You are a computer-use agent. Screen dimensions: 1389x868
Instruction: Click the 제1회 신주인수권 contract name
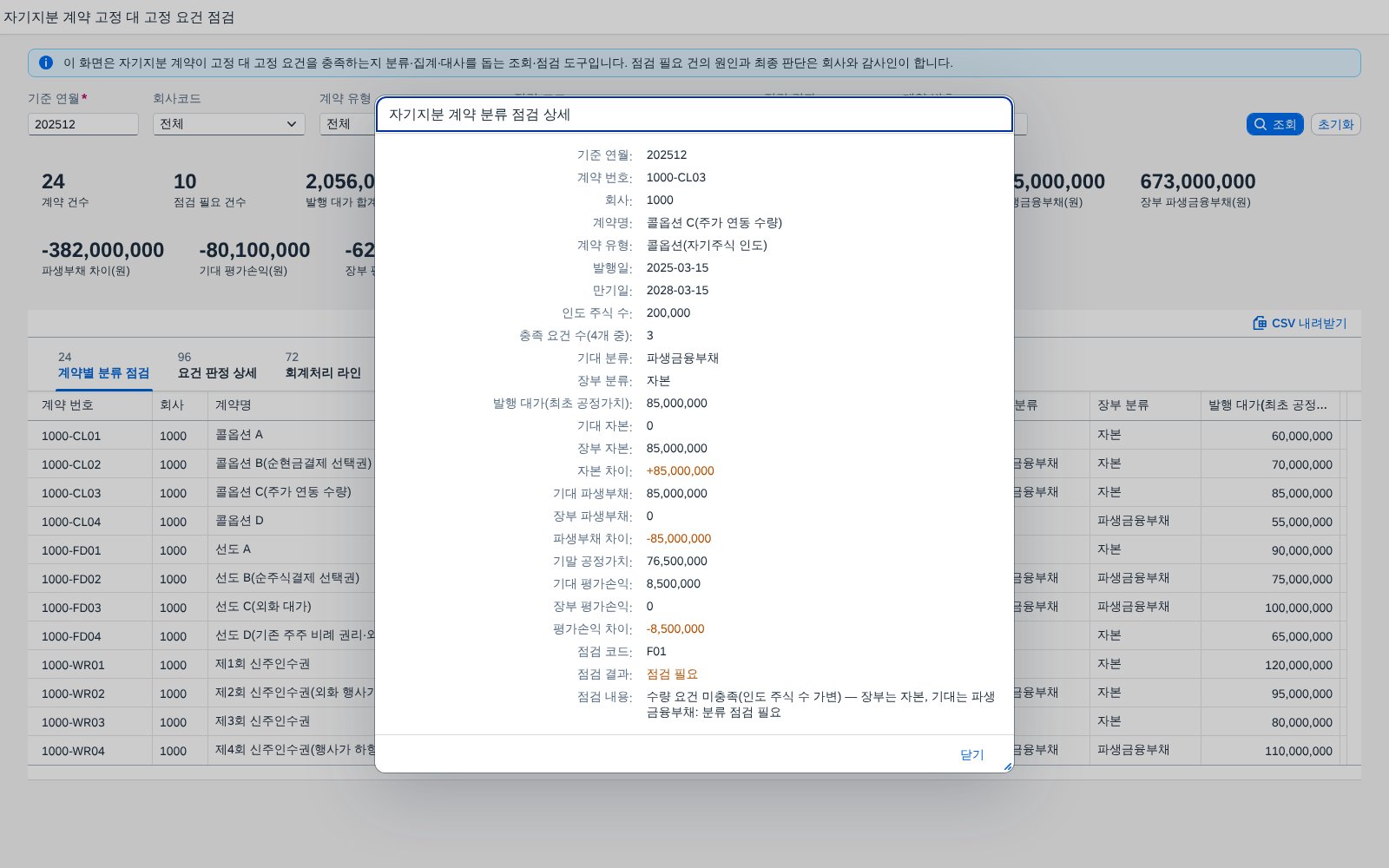click(x=262, y=664)
